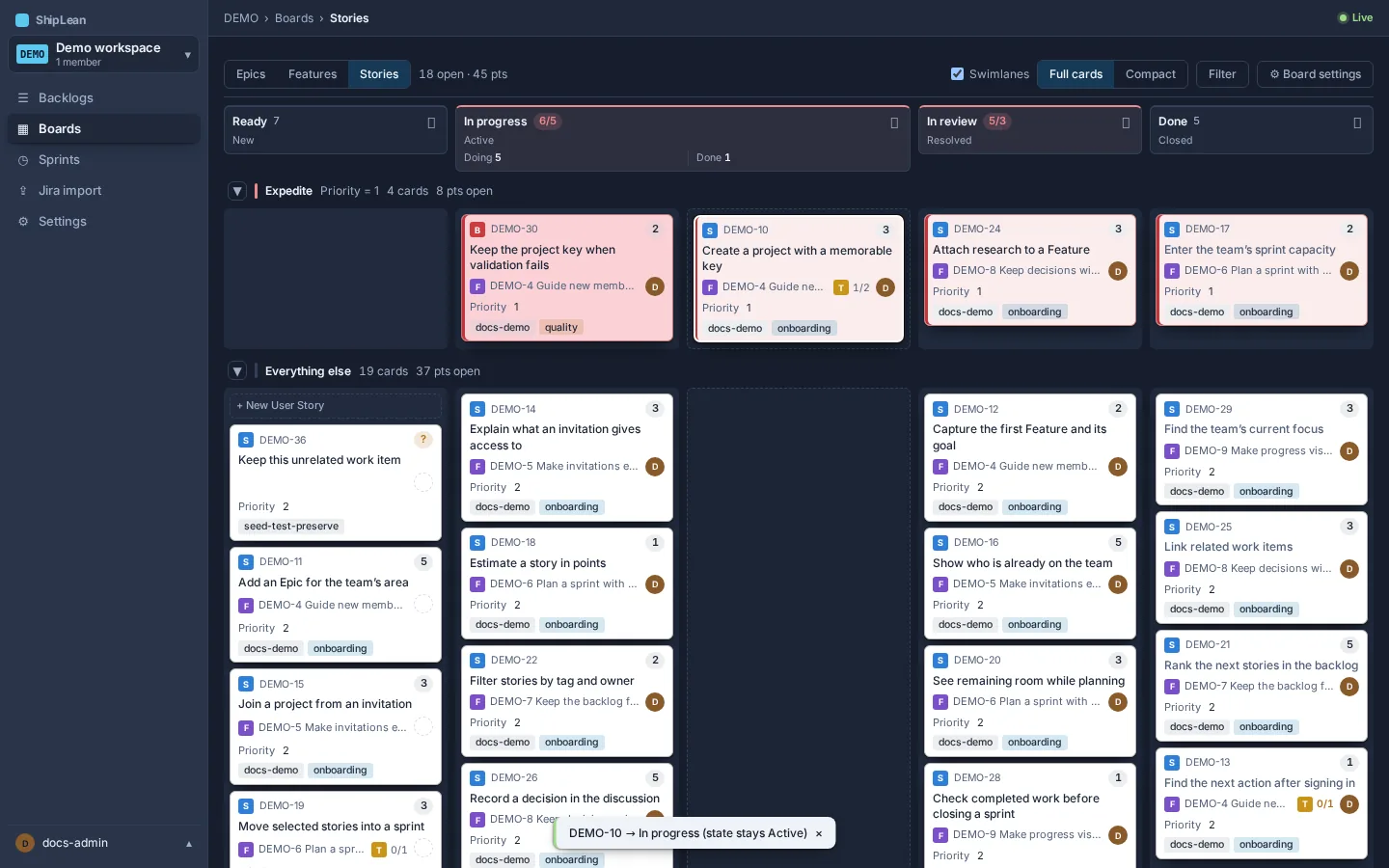Viewport: 1389px width, 868px height.
Task: Select the Features tab
Action: click(313, 74)
